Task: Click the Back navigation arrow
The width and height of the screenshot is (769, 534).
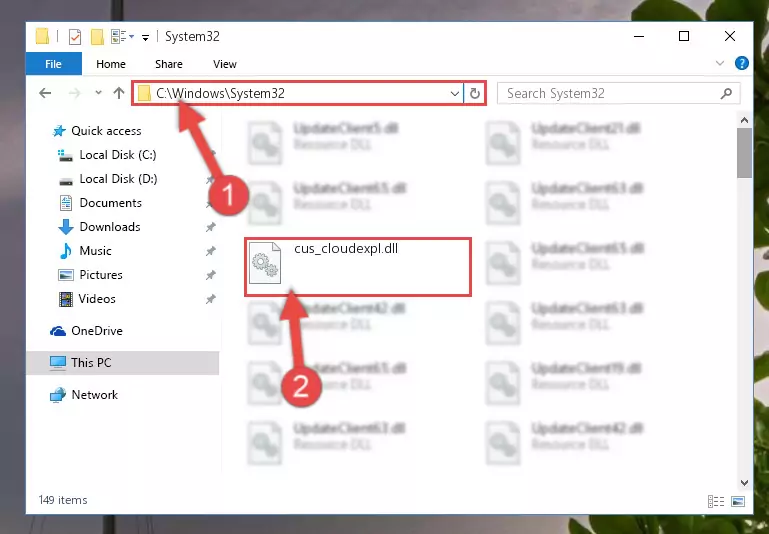Action: tap(45, 93)
